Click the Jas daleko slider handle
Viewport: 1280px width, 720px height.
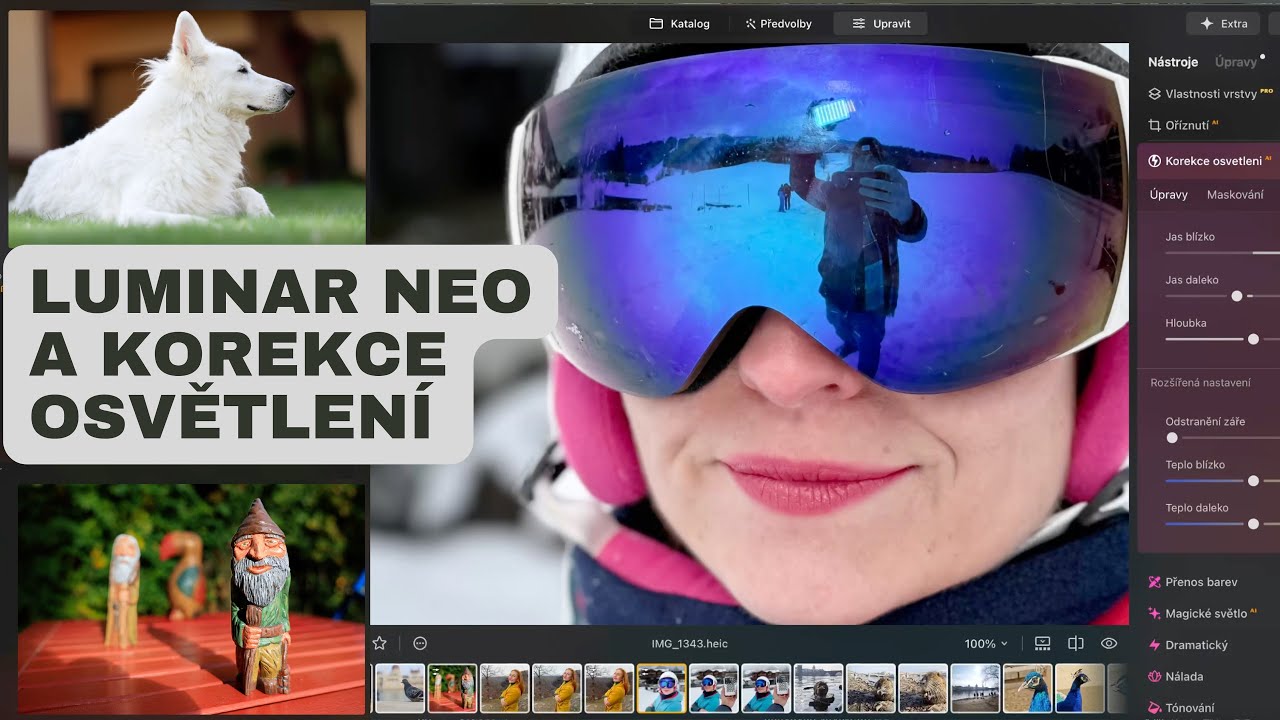pos(1237,296)
